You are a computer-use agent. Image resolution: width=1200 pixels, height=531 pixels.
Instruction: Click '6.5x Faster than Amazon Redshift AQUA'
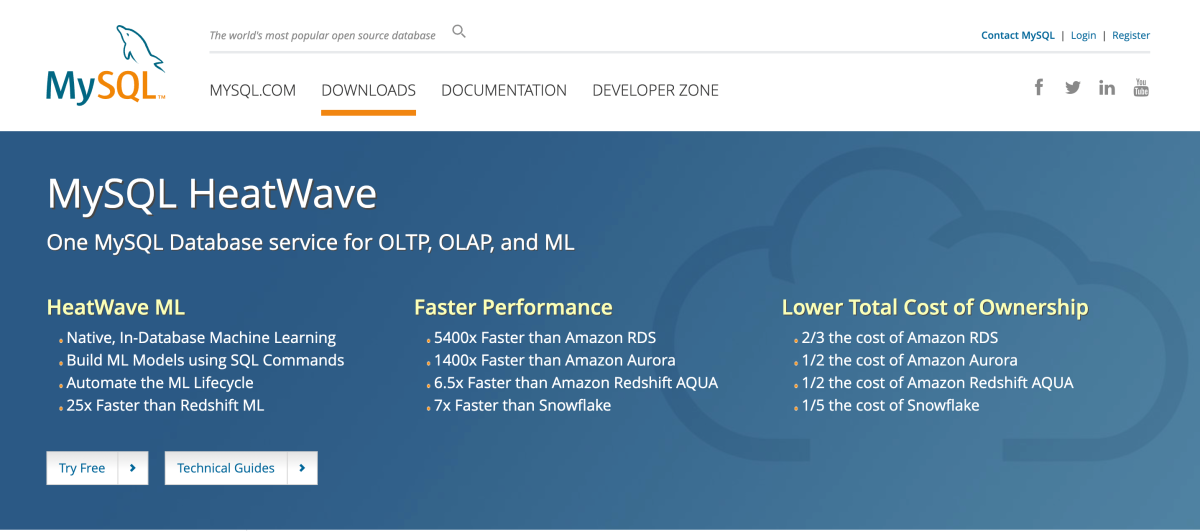(x=576, y=383)
